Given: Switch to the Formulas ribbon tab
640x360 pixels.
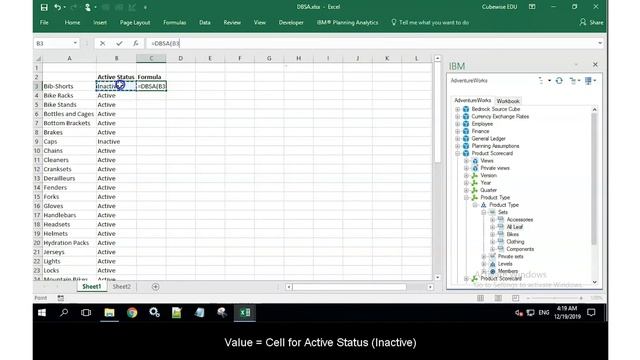Looking at the screenshot, I should click(175, 22).
